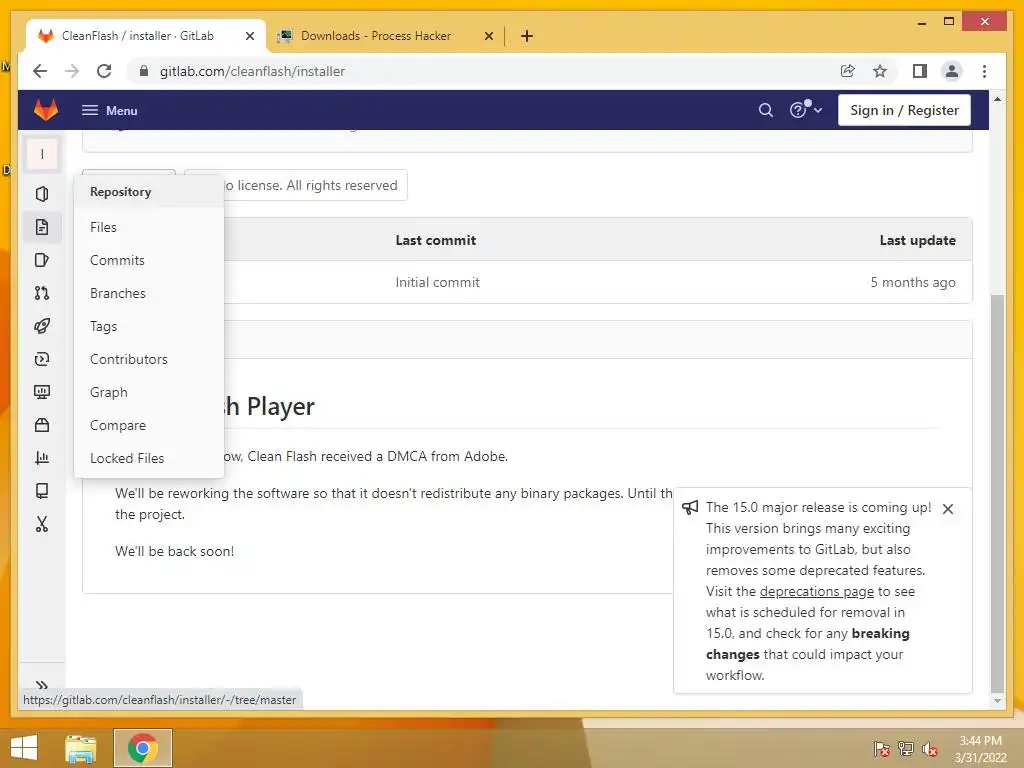The height and width of the screenshot is (768, 1024).
Task: Click the megaphone announcement icon
Action: 690,507
